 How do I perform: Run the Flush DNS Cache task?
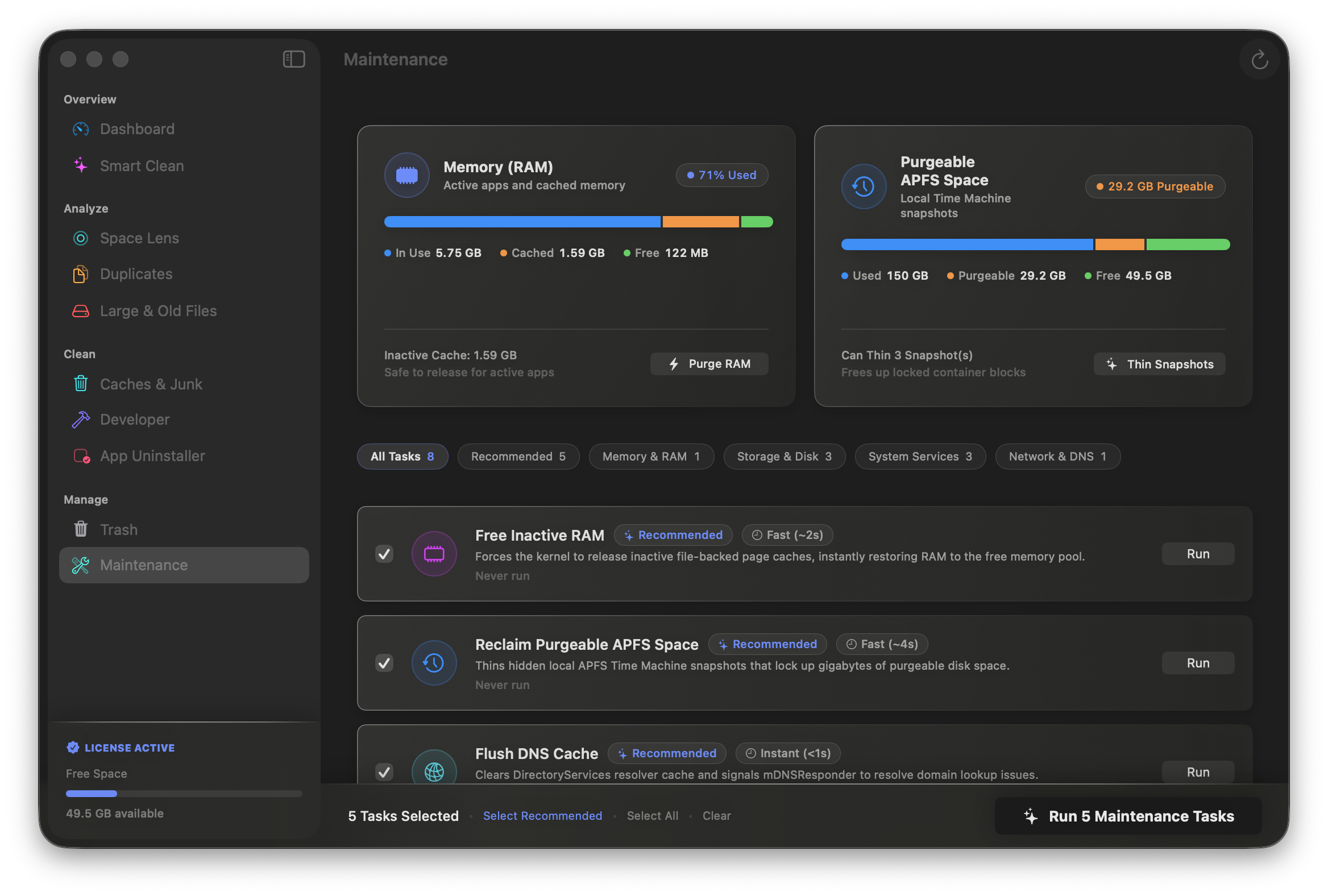1198,772
